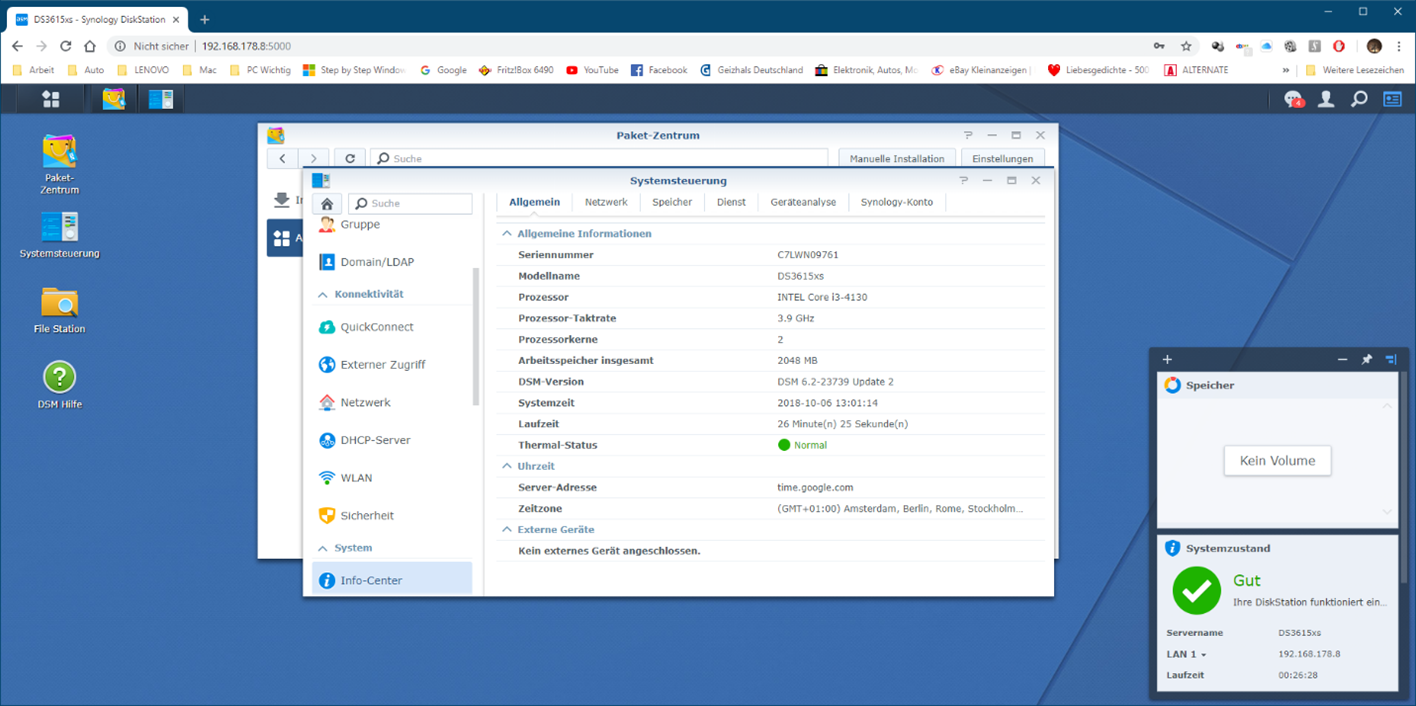Click the Manuelle Installation button
The width and height of the screenshot is (1416, 706).
click(x=896, y=158)
